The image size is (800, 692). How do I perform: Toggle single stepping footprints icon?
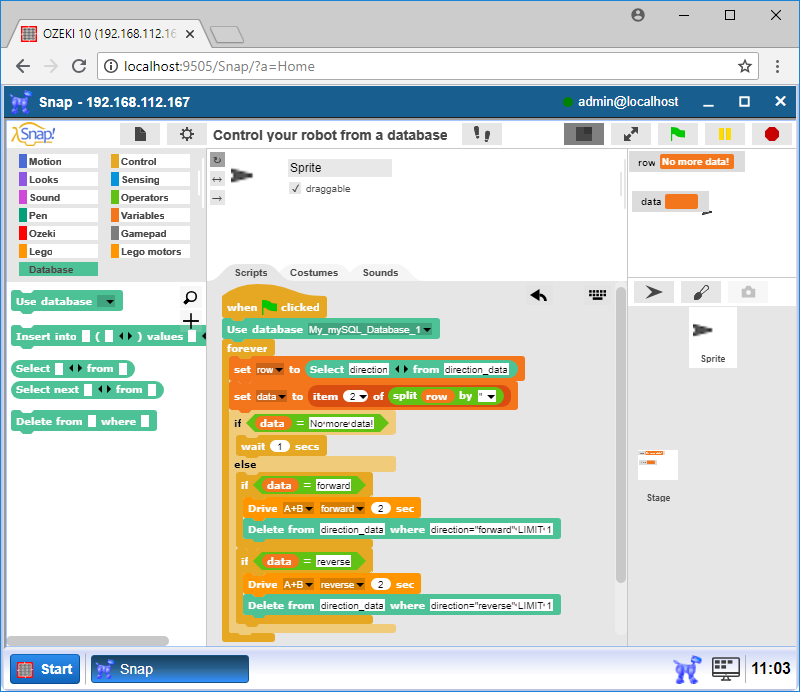click(x=482, y=134)
